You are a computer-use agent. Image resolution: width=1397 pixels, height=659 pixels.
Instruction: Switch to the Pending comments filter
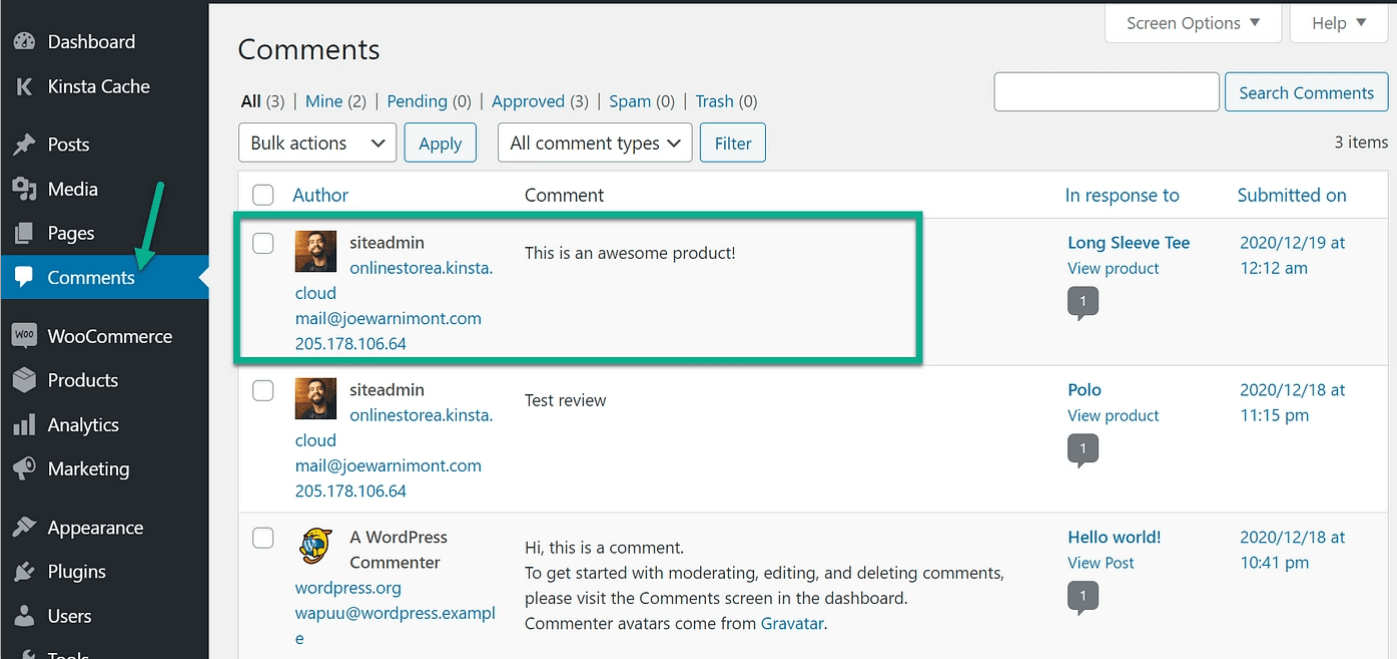[x=417, y=101]
